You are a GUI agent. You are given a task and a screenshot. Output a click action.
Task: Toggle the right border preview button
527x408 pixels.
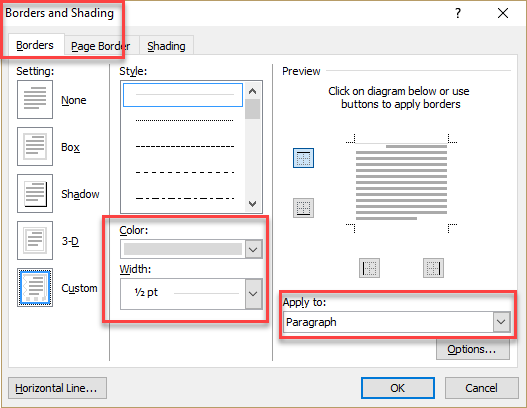click(x=433, y=268)
